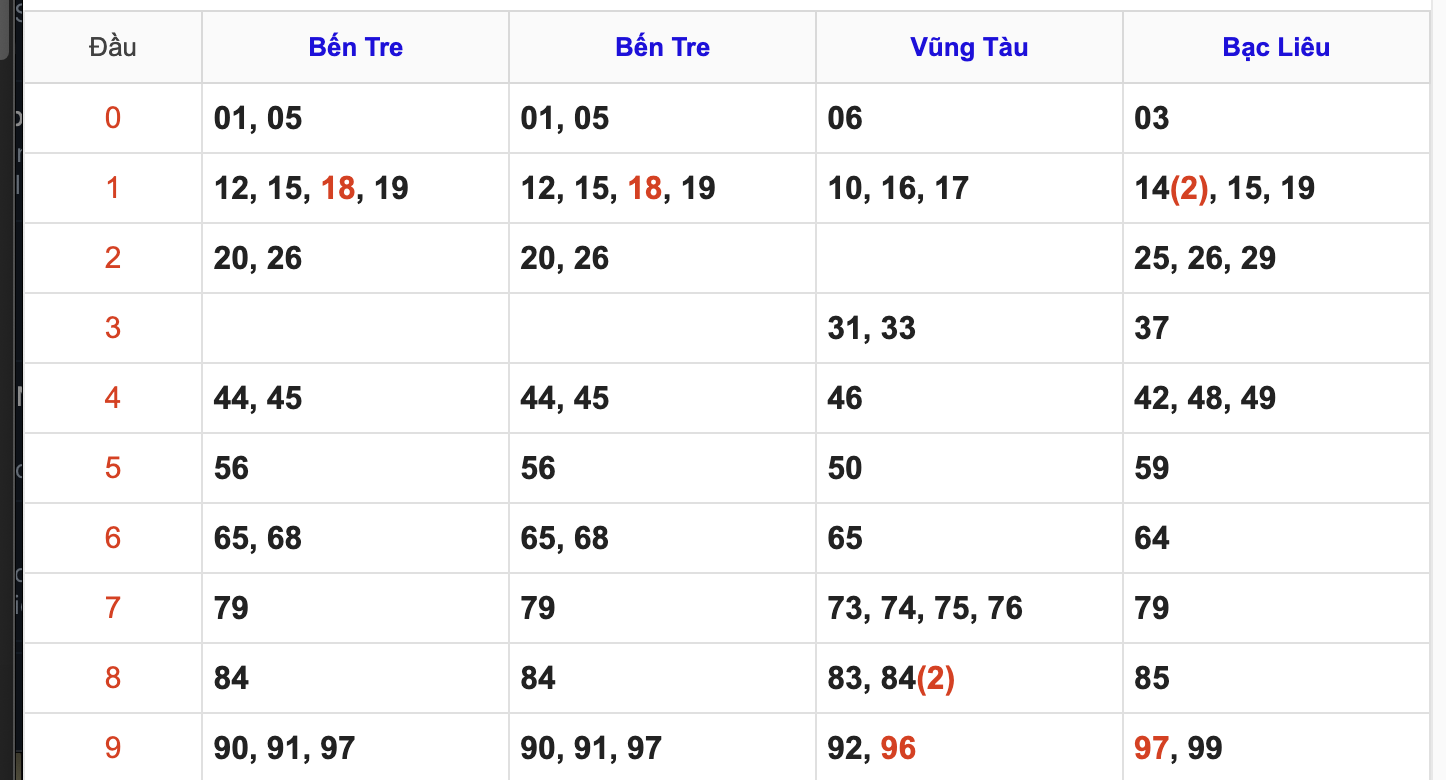Click the "10, 16, 17" cell
The width and height of the screenshot is (1446, 780).
[898, 188]
